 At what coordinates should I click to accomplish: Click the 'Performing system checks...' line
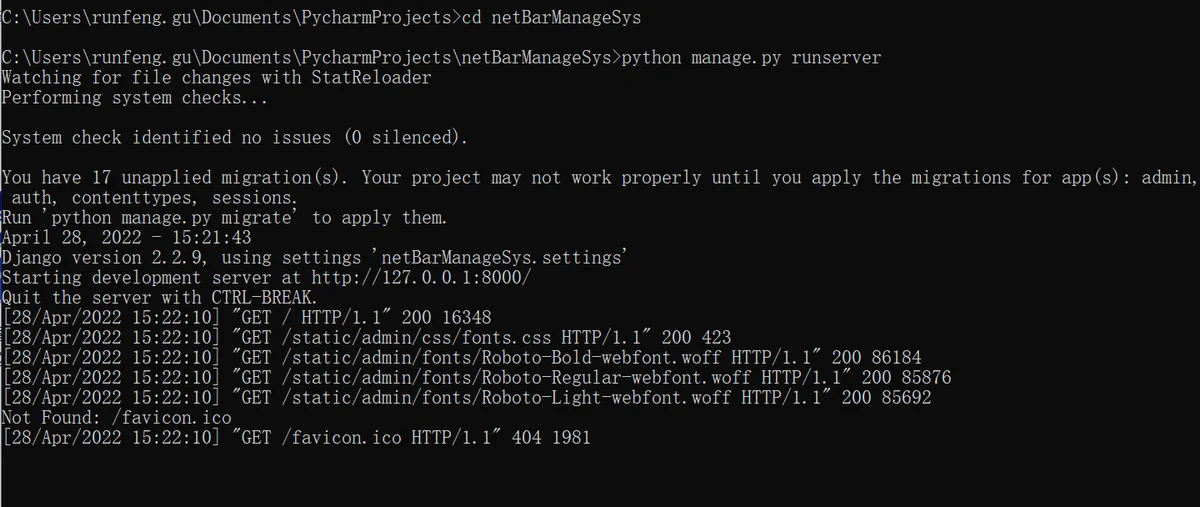[x=136, y=97]
